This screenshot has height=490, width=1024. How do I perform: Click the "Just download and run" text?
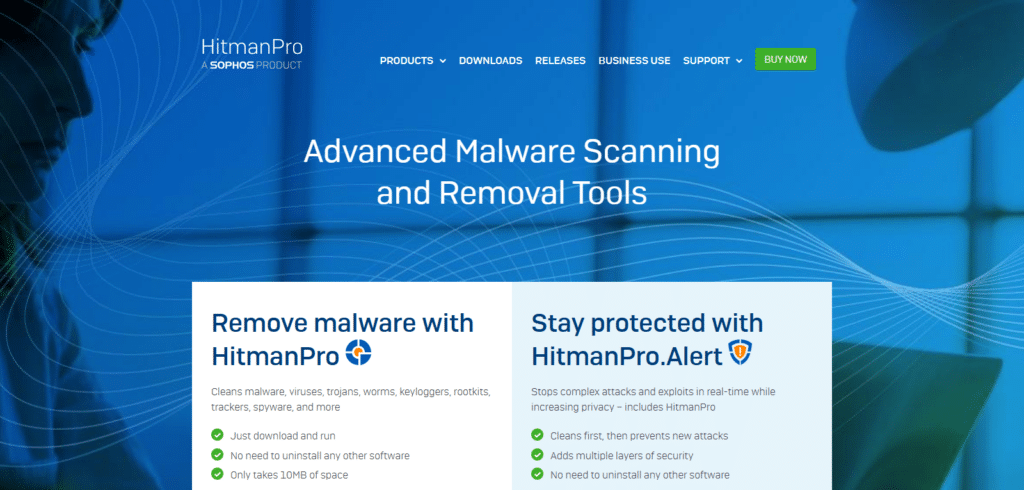[x=283, y=436]
